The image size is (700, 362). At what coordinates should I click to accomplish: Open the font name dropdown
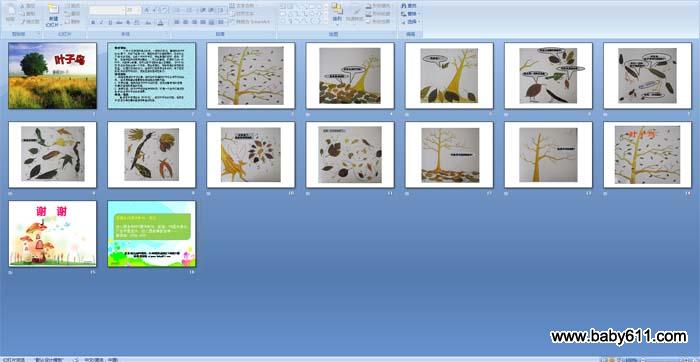pos(107,9)
